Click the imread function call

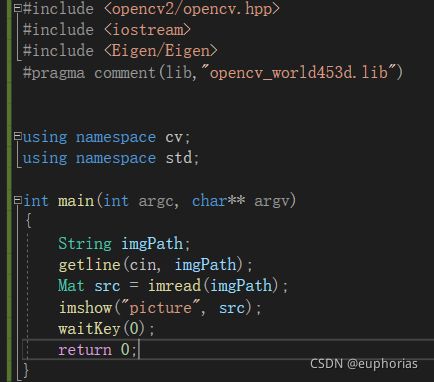(x=175, y=286)
